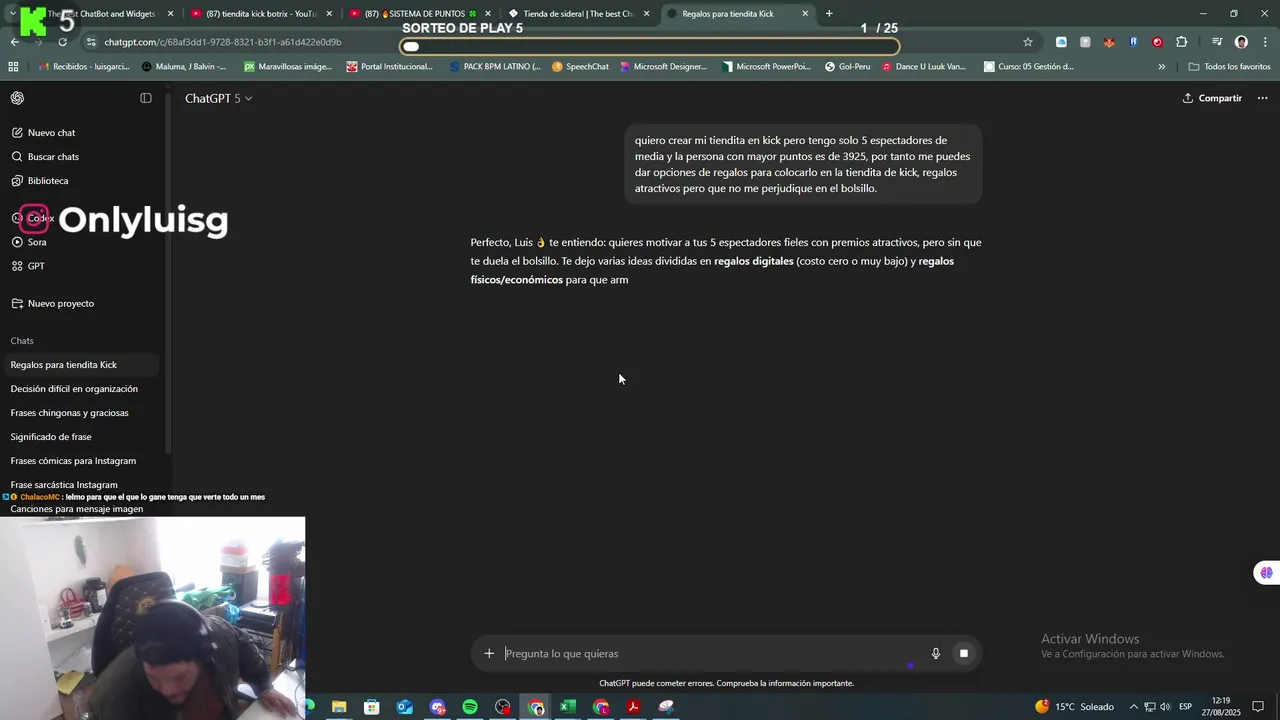This screenshot has height=720, width=1280.
Task: Bookmark this page with the star icon
Action: 1027,42
